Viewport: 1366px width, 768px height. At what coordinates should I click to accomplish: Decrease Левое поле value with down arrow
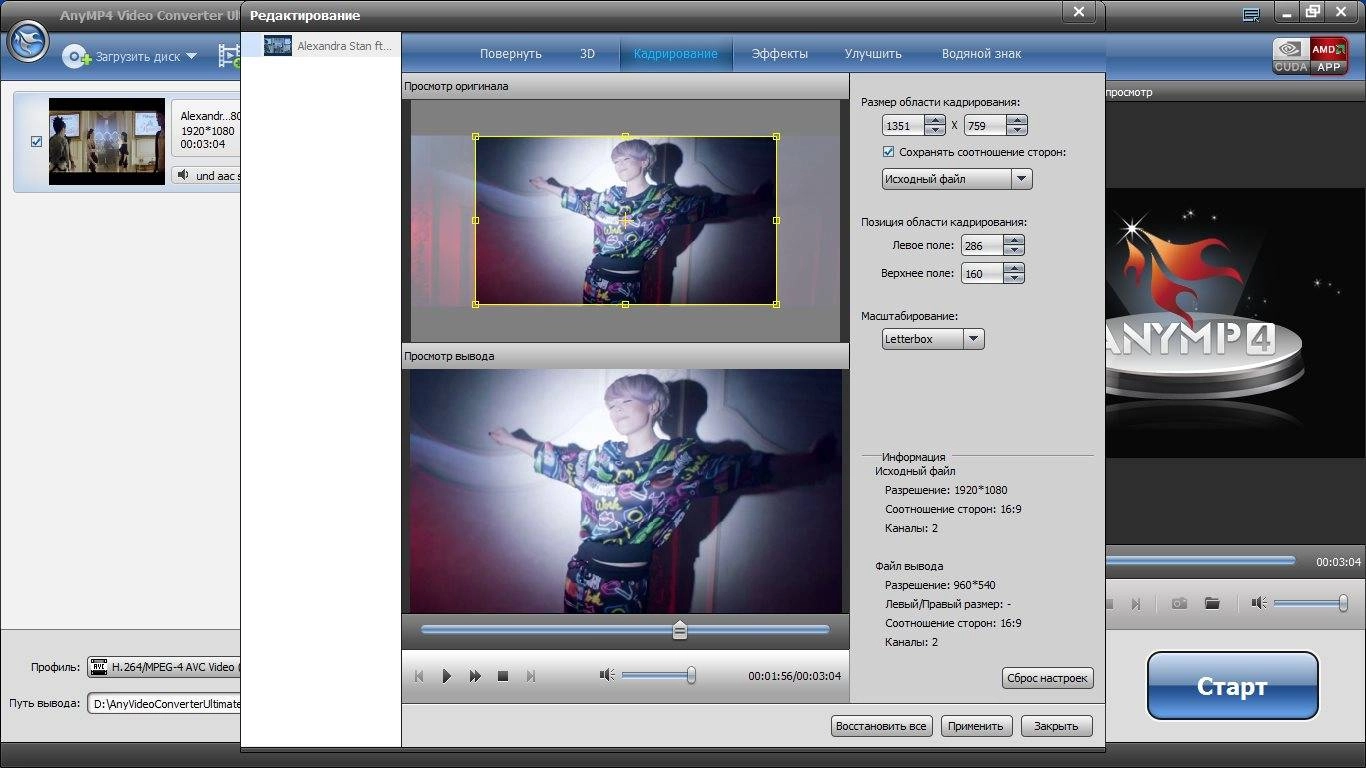pyautogui.click(x=1014, y=250)
